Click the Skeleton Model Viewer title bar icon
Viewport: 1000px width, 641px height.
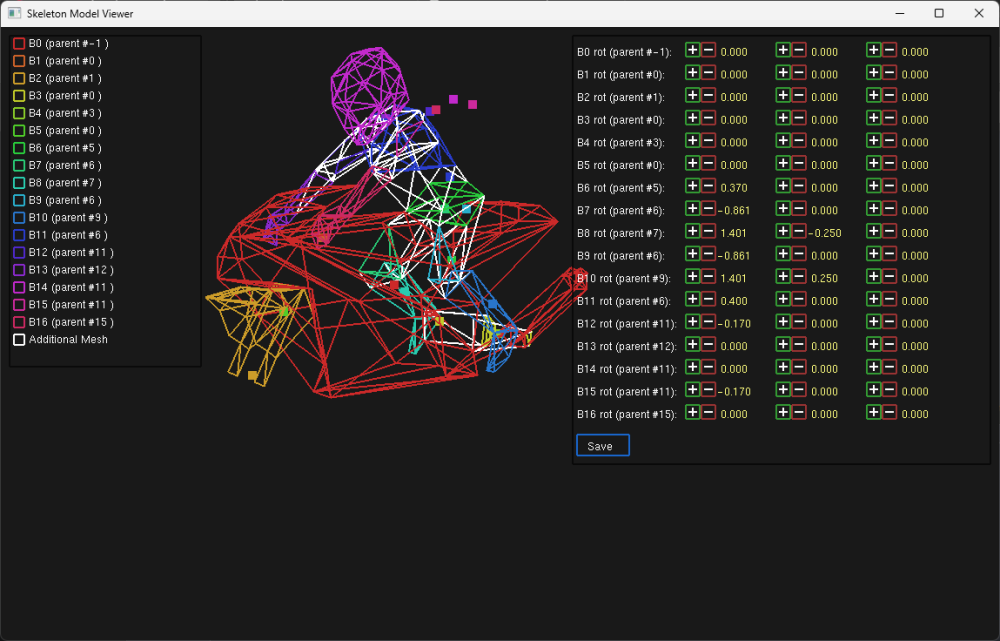(14, 13)
